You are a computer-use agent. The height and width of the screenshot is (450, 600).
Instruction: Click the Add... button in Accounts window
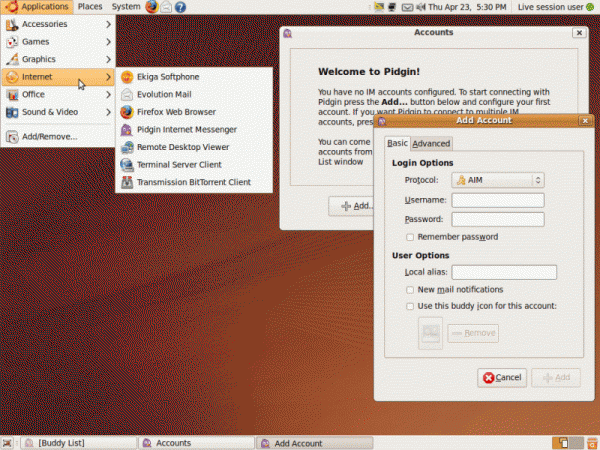[x=351, y=206]
